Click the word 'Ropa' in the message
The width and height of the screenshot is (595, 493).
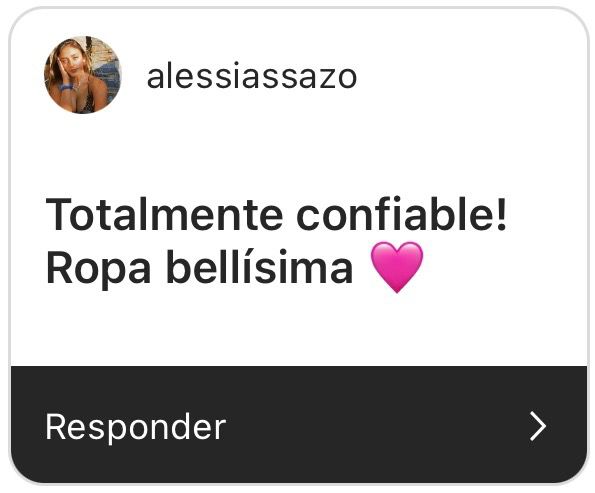(x=98, y=269)
